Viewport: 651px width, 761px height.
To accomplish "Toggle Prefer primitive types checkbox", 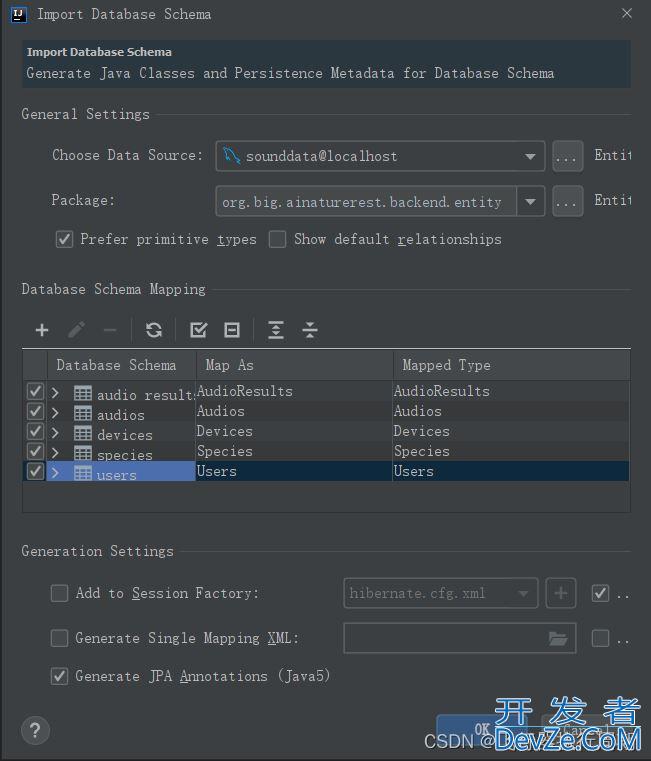I will [x=64, y=239].
